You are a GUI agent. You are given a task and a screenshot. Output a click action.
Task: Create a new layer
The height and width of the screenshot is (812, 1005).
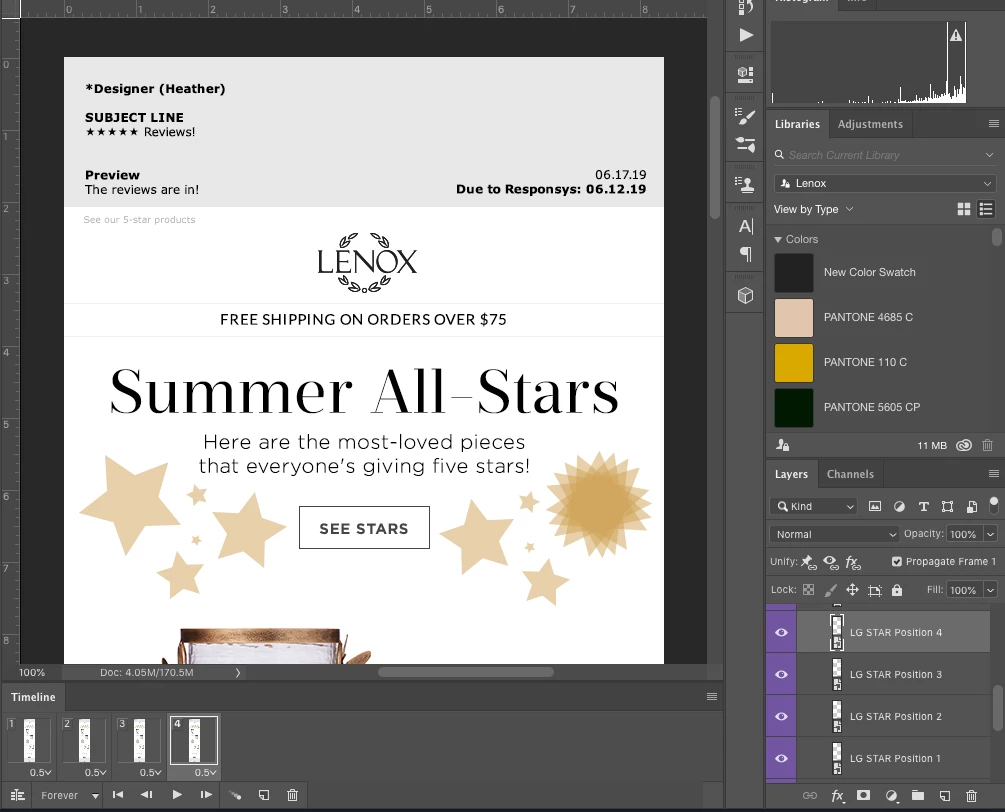tap(945, 795)
